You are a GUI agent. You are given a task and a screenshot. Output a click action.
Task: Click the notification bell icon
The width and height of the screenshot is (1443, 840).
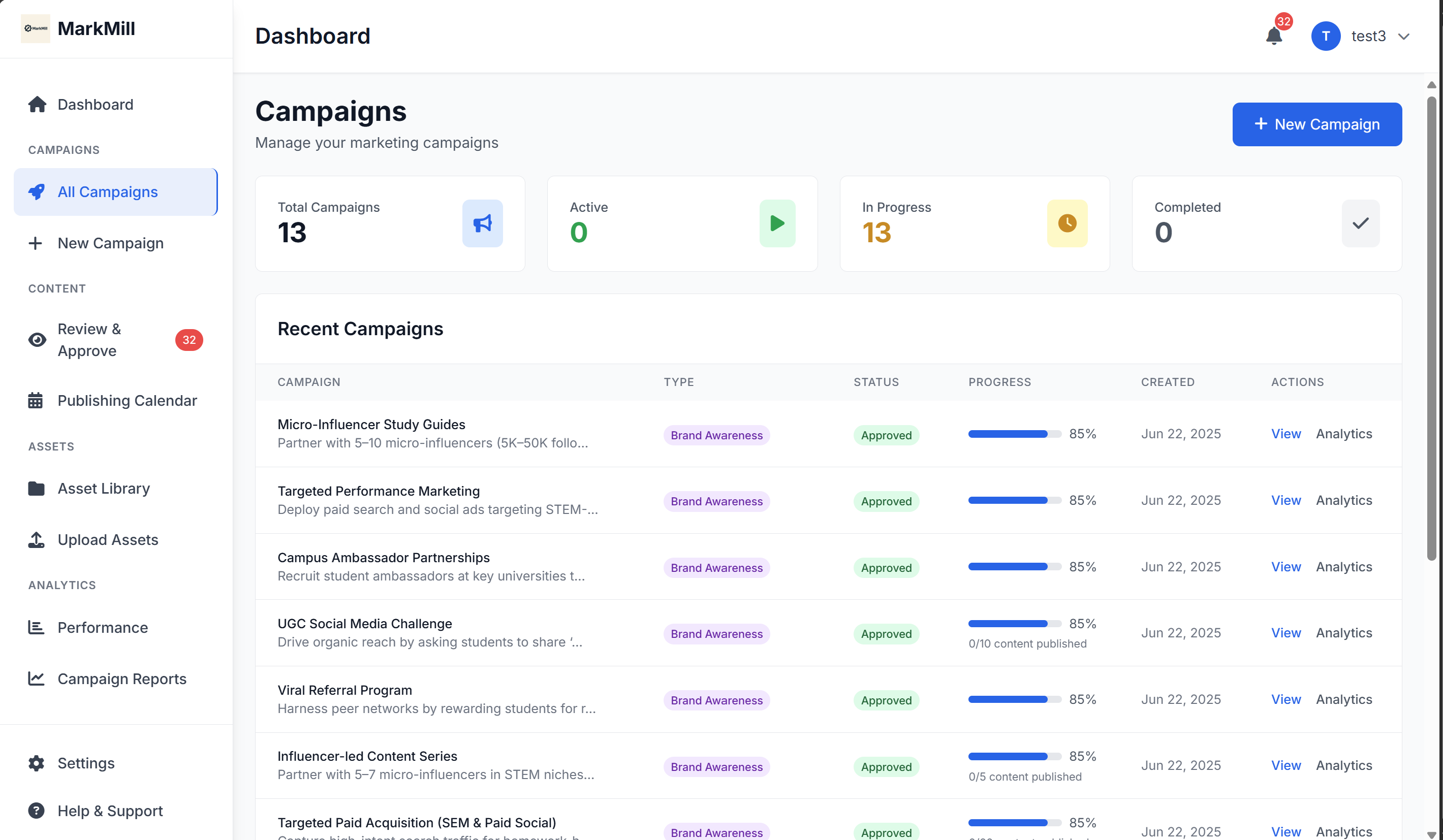click(x=1273, y=36)
